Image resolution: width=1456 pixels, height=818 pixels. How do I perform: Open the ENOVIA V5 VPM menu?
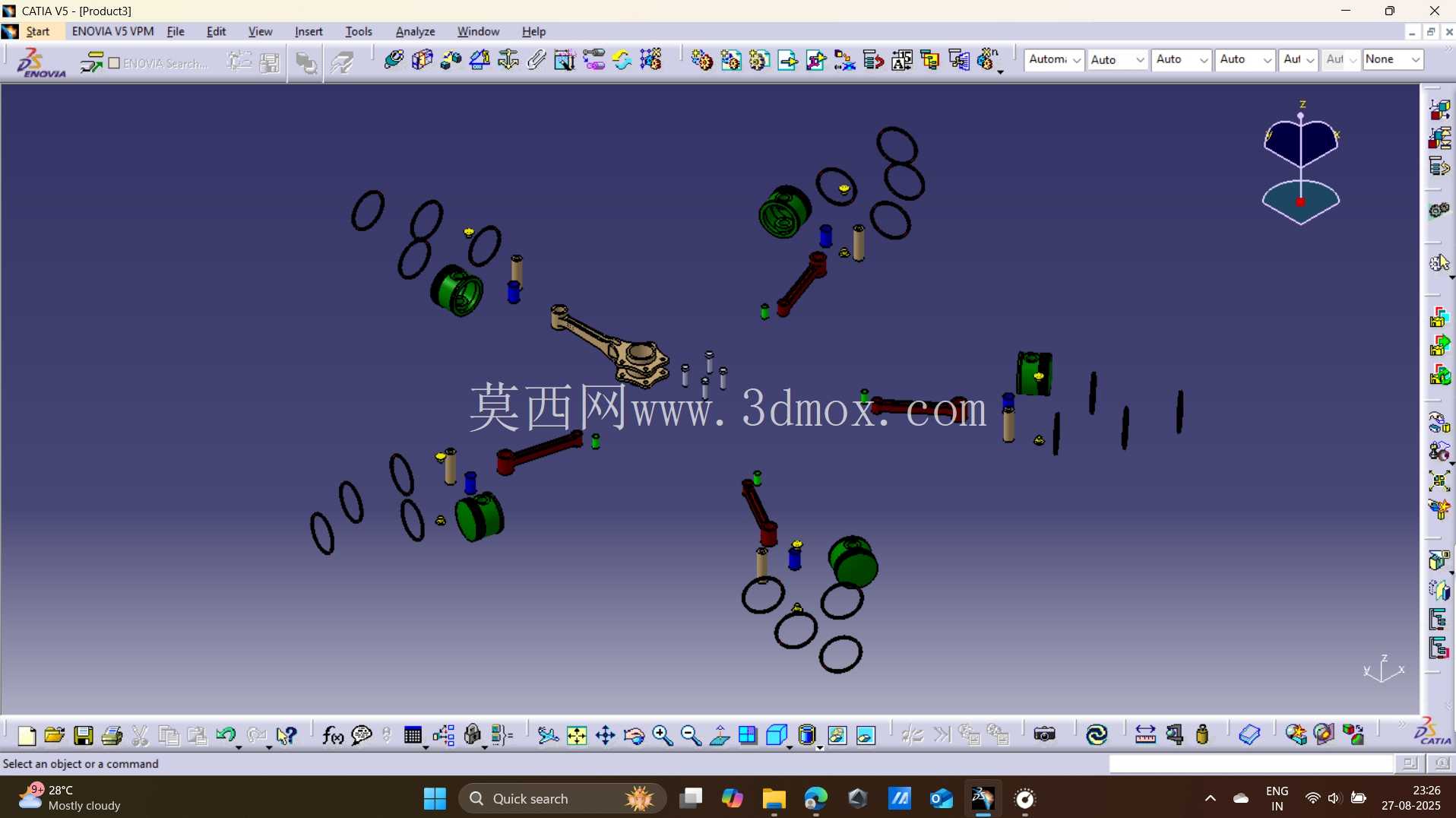[112, 31]
